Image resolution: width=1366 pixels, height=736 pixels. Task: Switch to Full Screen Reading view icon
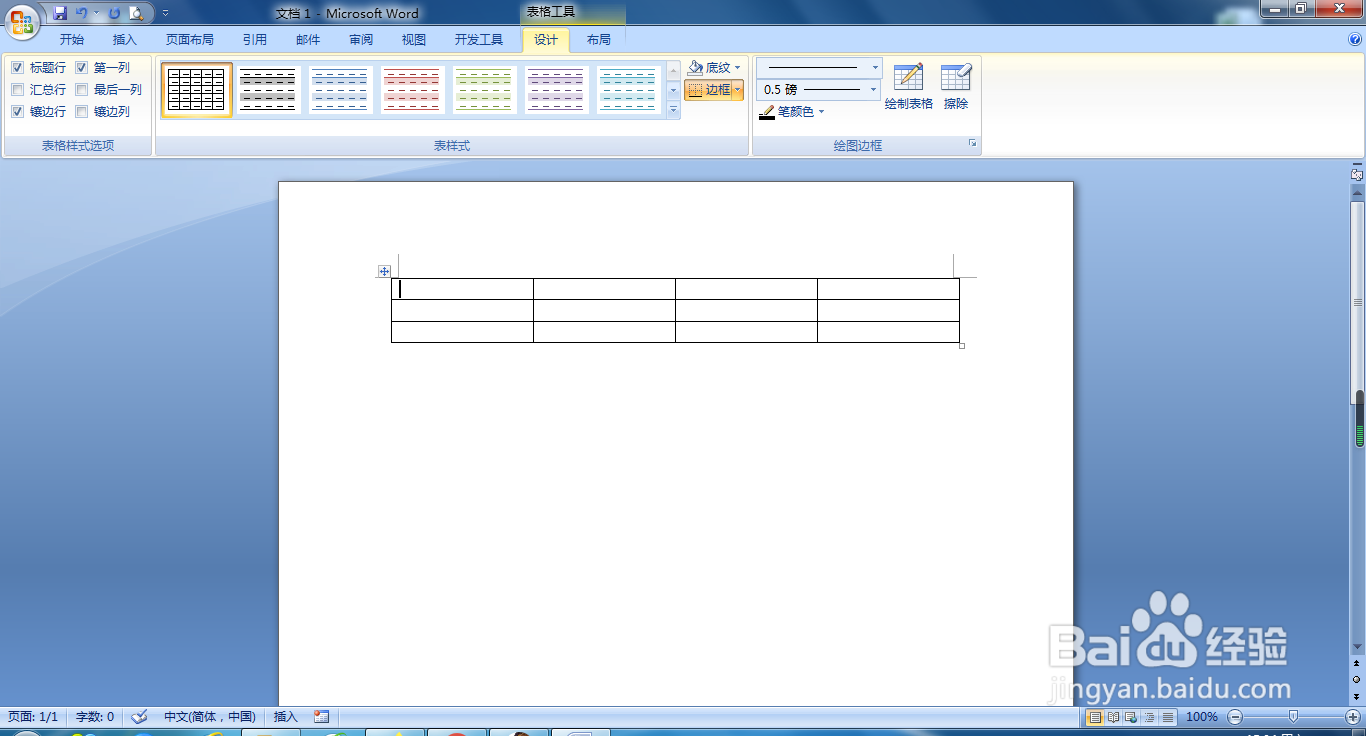(1113, 717)
